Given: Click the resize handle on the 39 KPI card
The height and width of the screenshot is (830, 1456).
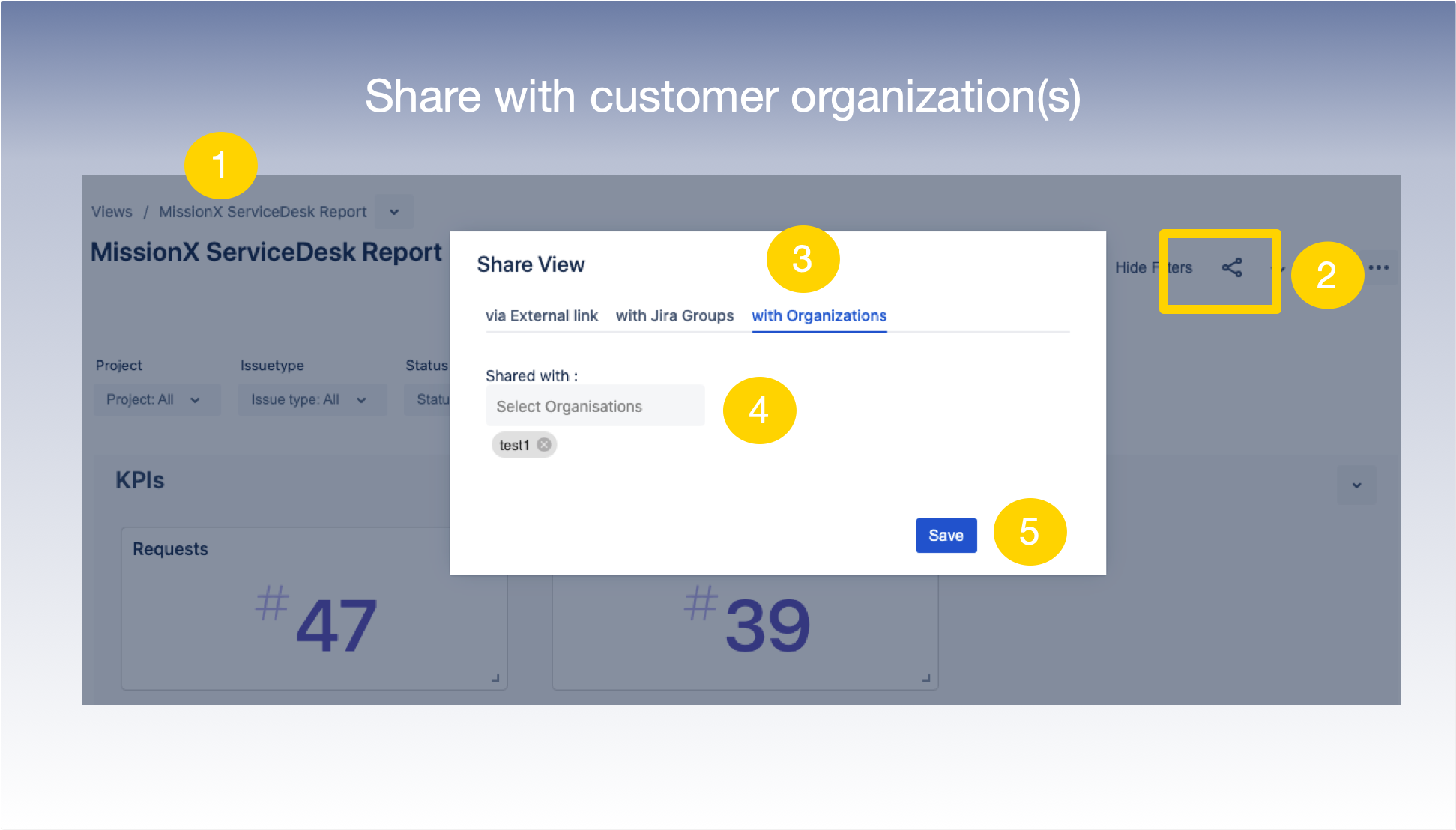Looking at the screenshot, I should point(925,679).
